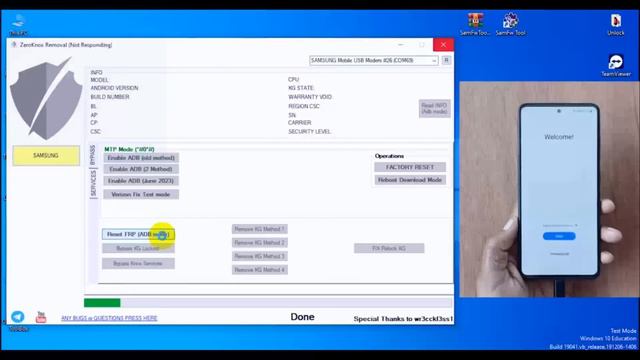Select the Unlock file desktop icon
The height and width of the screenshot is (360, 640).
coord(616,24)
